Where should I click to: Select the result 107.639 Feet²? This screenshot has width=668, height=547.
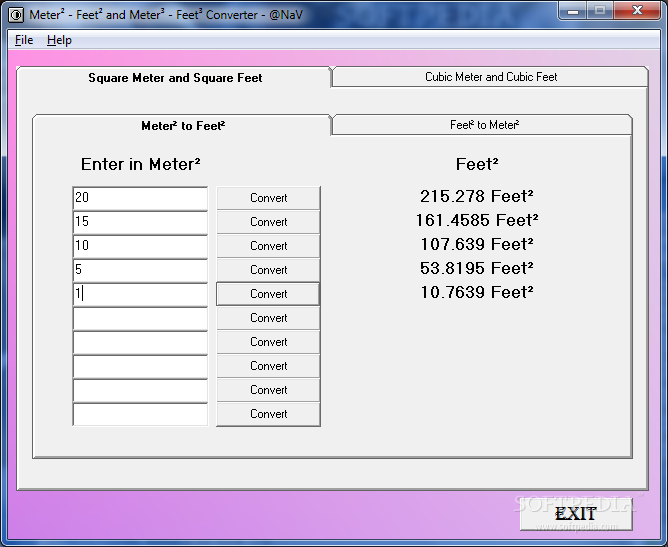477,244
